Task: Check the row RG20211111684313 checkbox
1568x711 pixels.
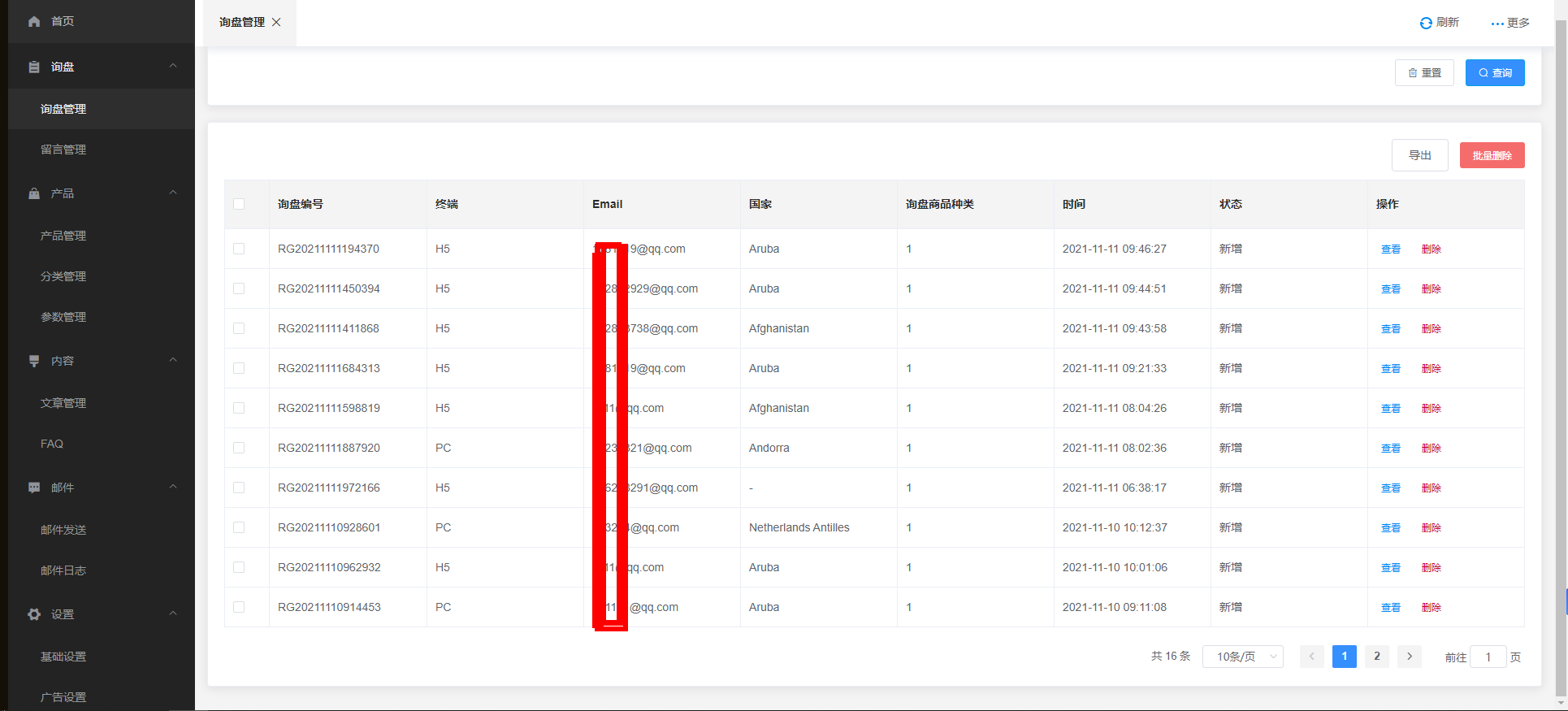Action: click(239, 368)
